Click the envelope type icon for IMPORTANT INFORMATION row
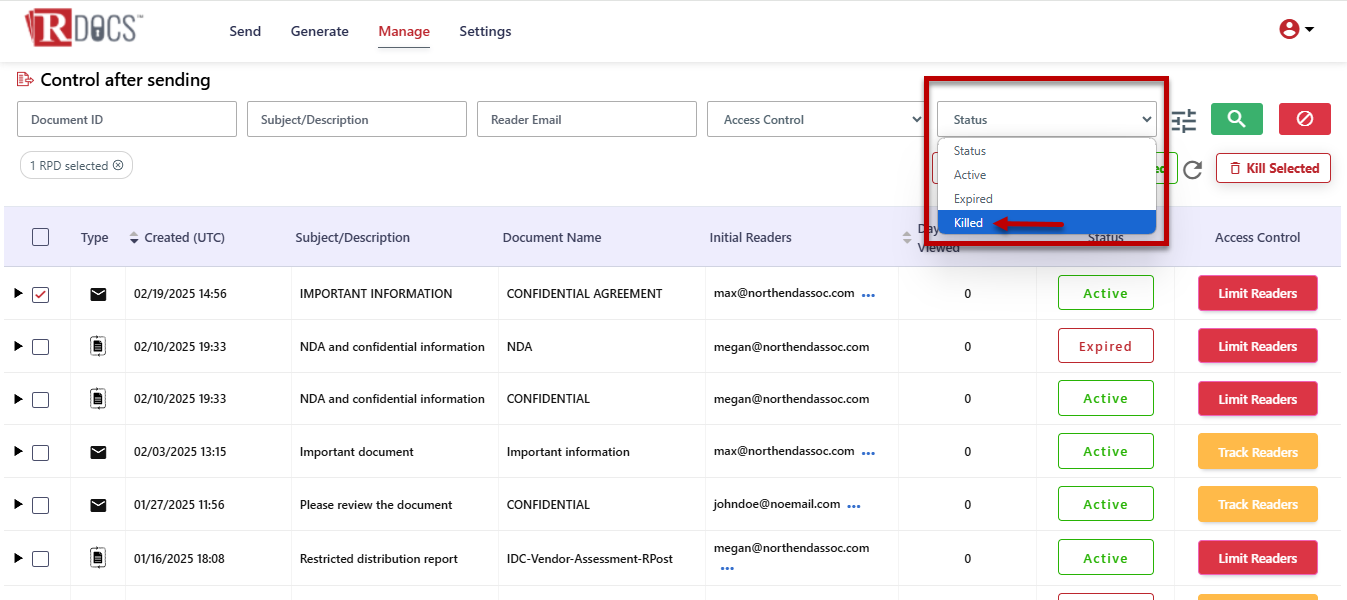 (98, 294)
